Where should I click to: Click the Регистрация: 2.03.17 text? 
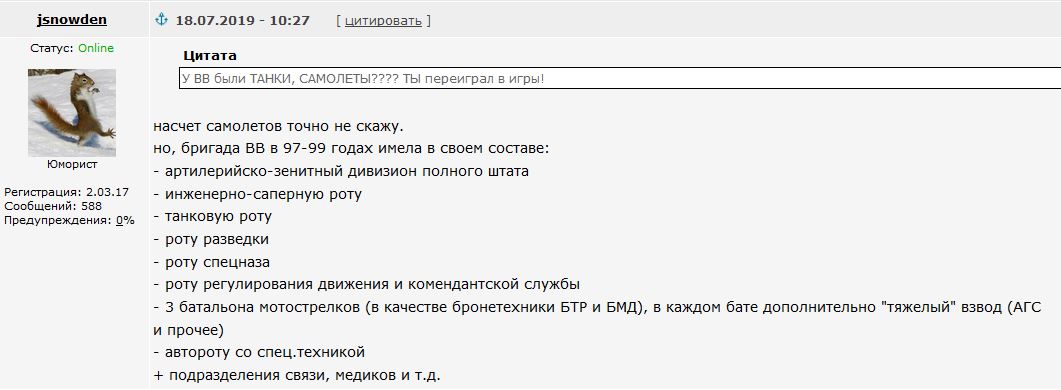coord(66,192)
